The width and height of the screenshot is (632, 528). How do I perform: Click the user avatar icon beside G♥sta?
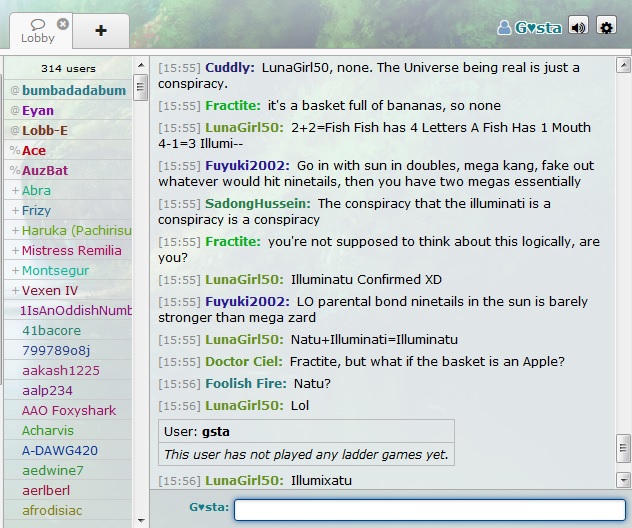[504, 27]
